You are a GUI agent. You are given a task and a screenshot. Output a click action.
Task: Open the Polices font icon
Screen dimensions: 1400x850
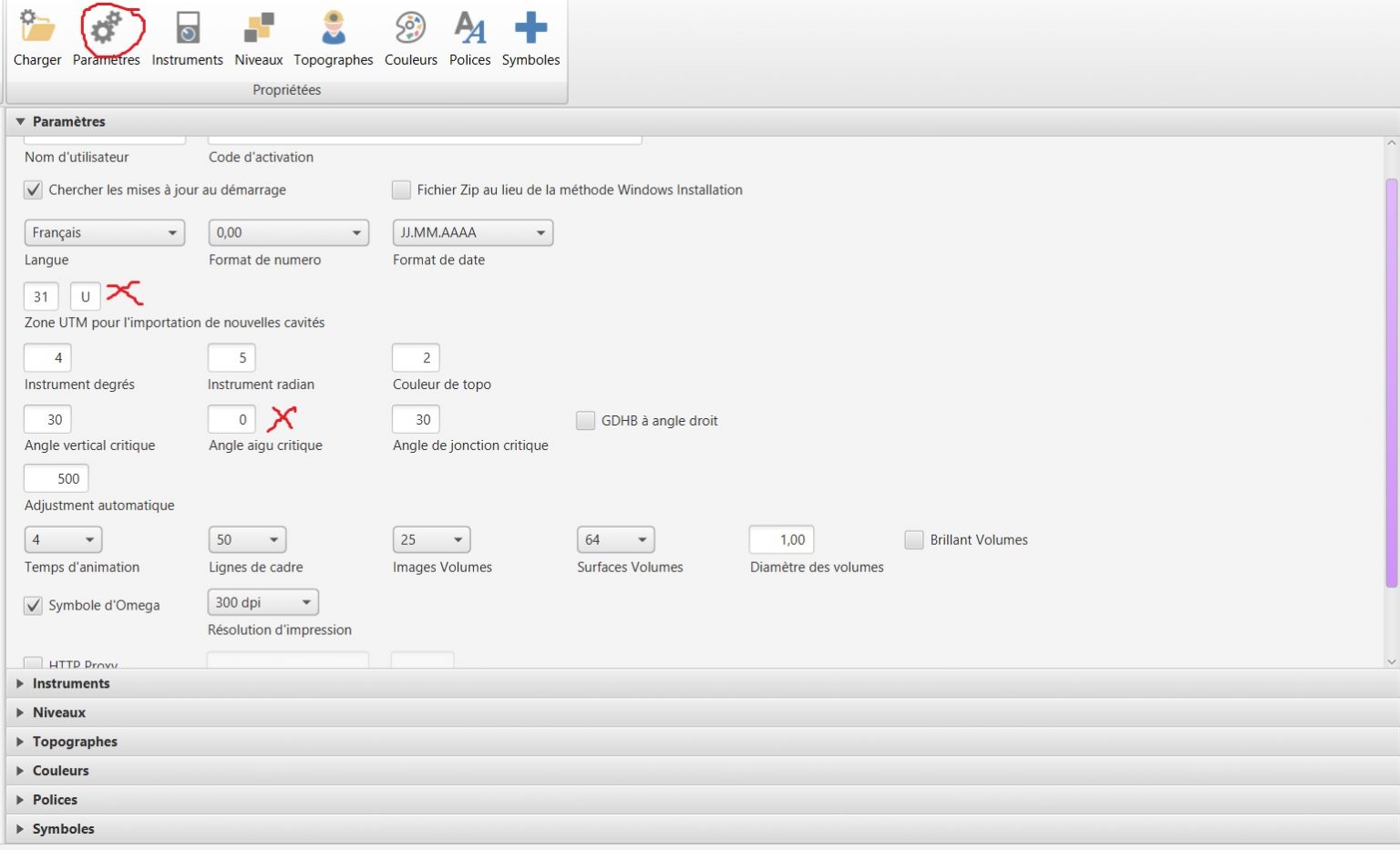coord(469,29)
